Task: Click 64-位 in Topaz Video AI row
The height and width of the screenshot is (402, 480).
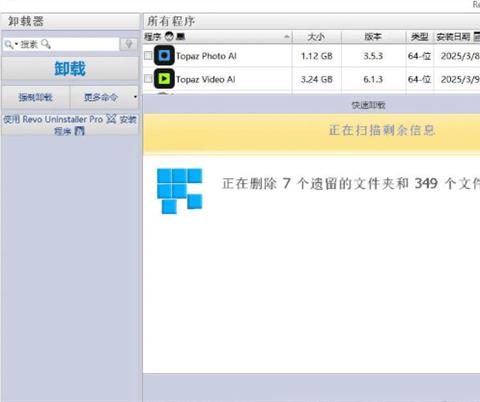Action: (419, 79)
